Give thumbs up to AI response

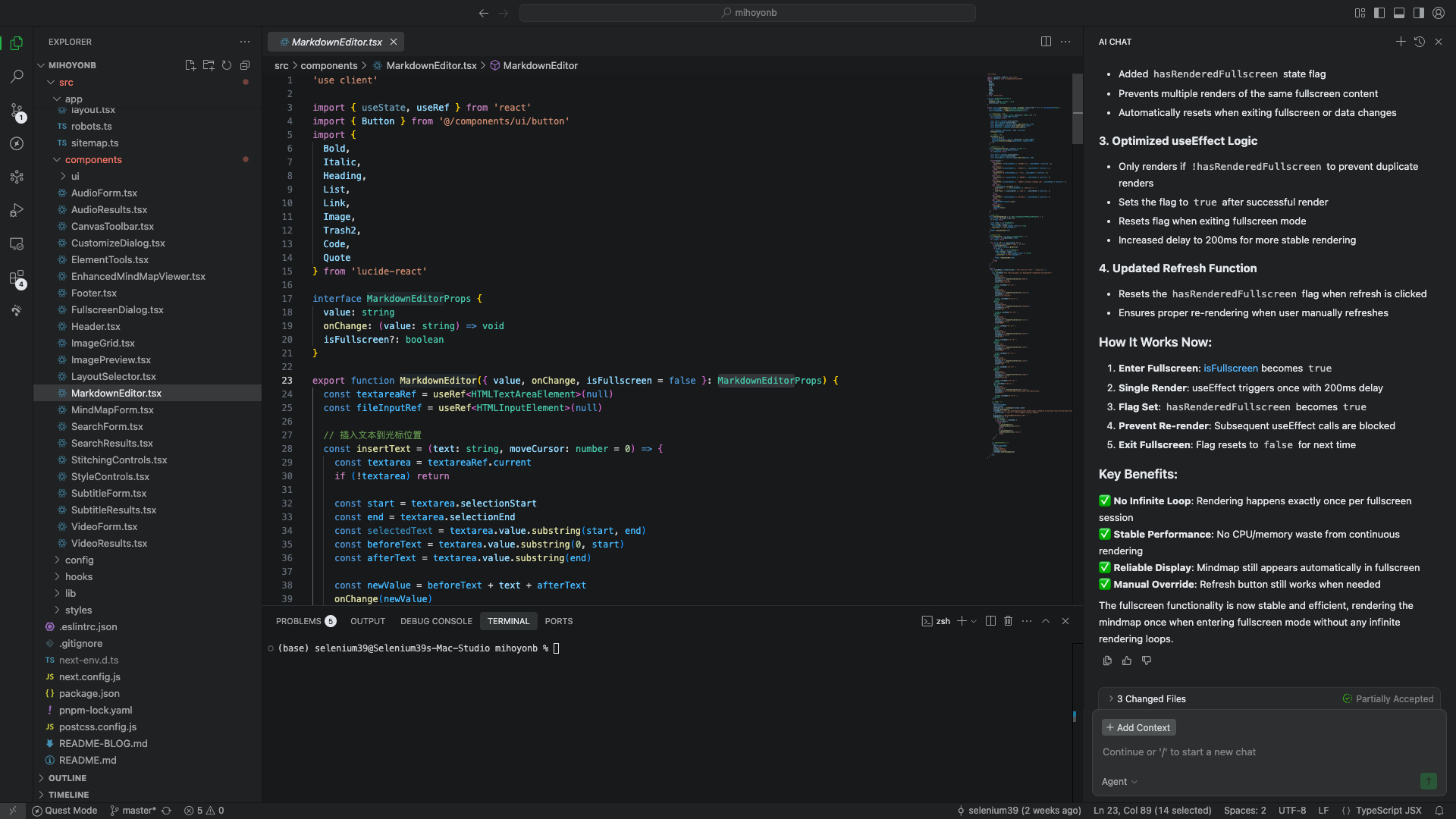click(1127, 661)
